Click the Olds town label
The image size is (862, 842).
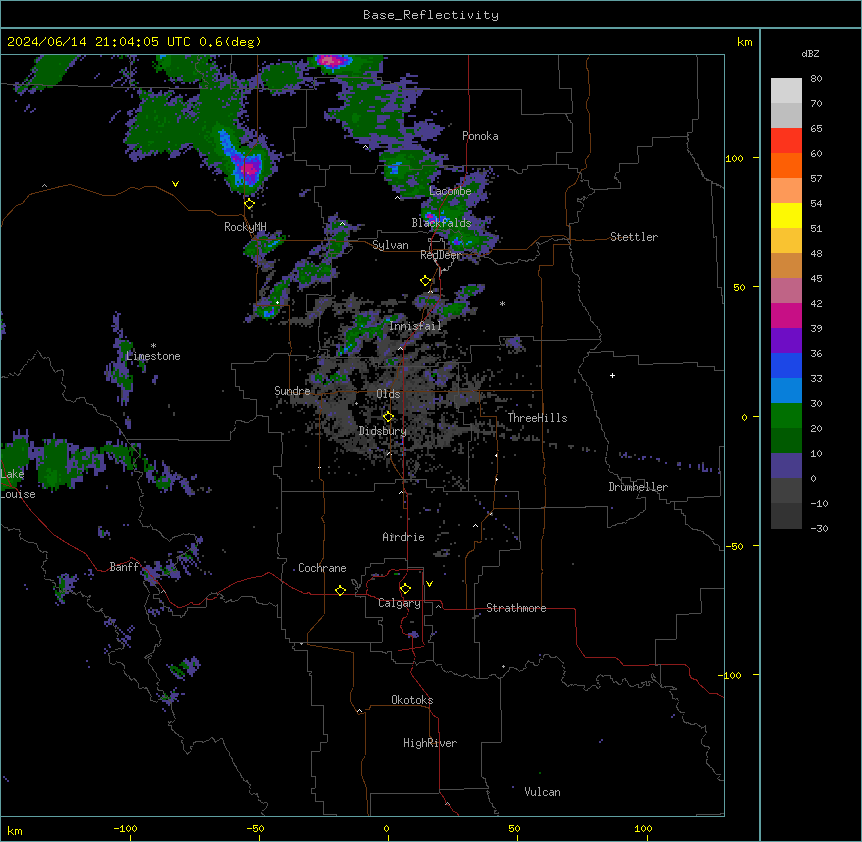(388, 394)
